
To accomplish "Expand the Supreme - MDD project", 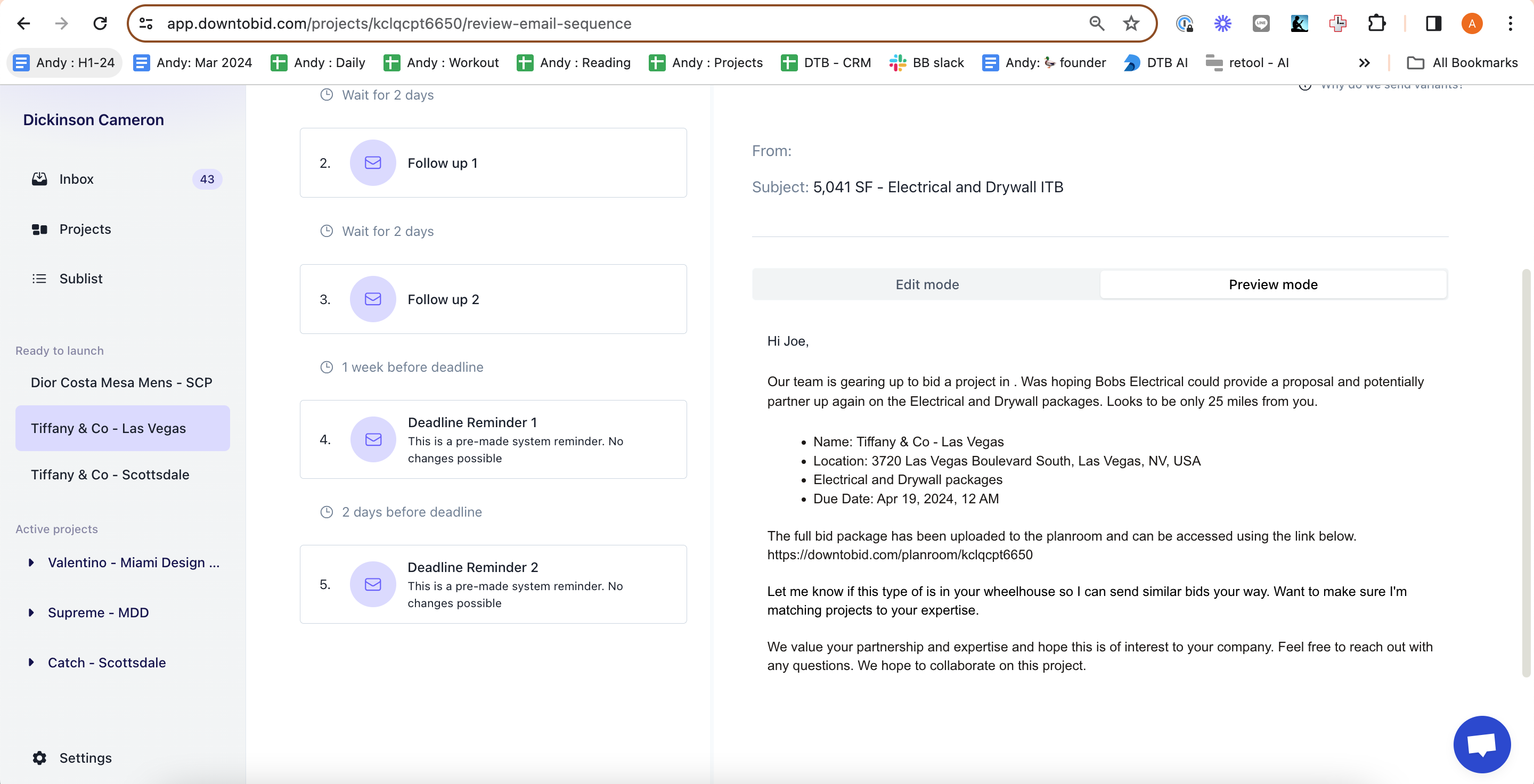I will coord(31,612).
